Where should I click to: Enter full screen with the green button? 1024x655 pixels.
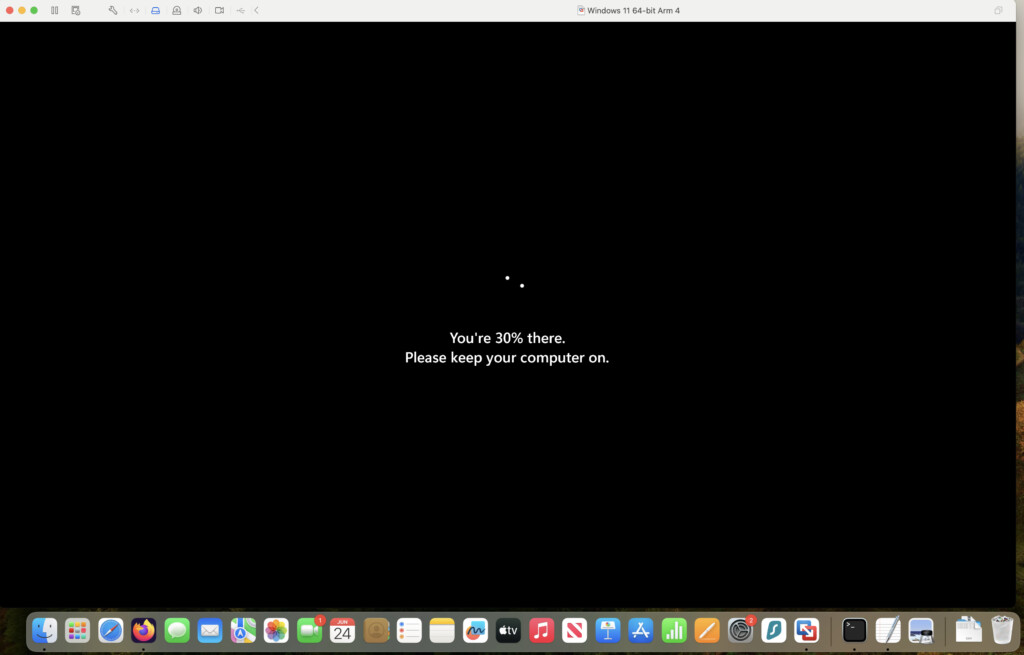pos(34,10)
